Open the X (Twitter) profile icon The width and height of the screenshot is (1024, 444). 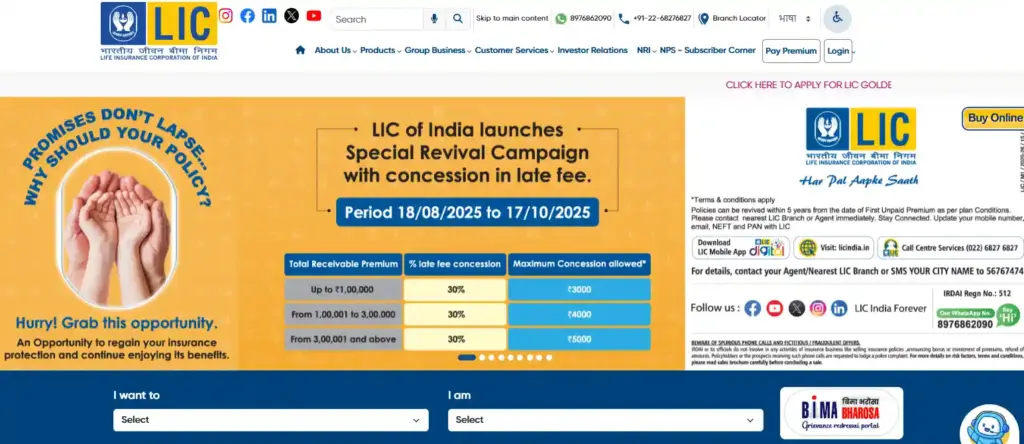[291, 16]
